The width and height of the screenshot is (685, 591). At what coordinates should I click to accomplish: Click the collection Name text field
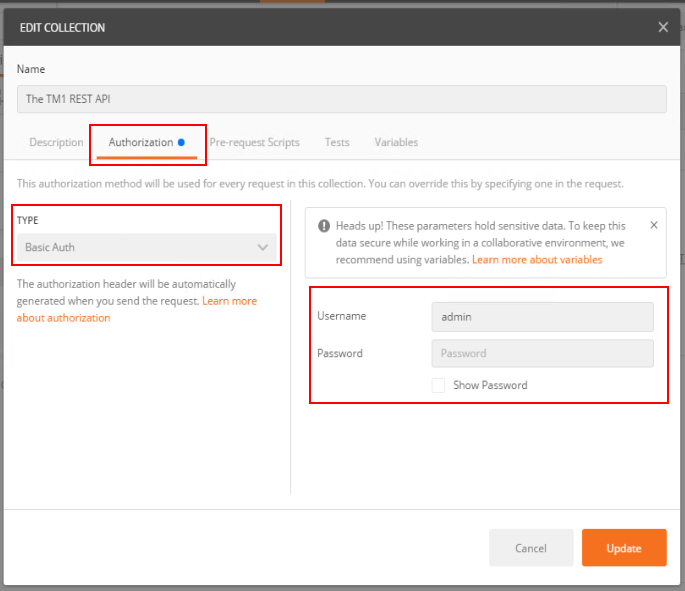(341, 98)
